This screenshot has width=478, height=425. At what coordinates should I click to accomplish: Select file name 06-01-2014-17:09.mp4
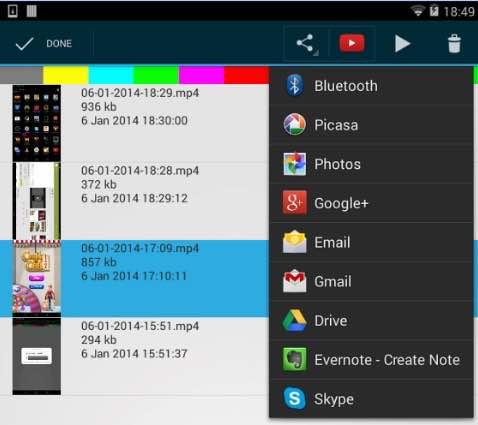[140, 248]
